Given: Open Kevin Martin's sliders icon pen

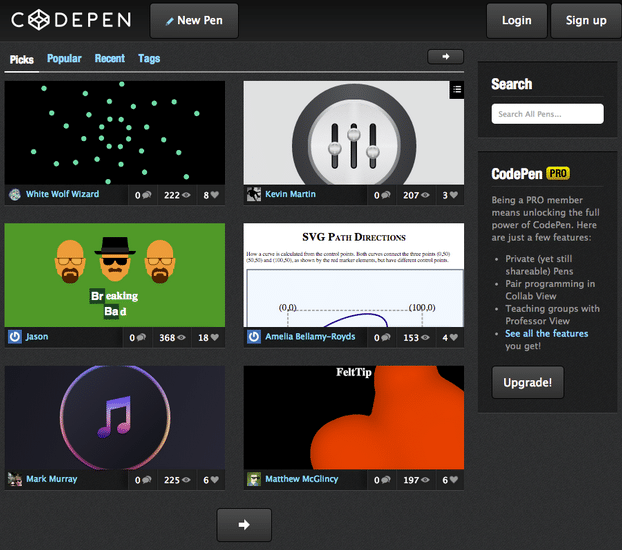Looking at the screenshot, I should [354, 133].
